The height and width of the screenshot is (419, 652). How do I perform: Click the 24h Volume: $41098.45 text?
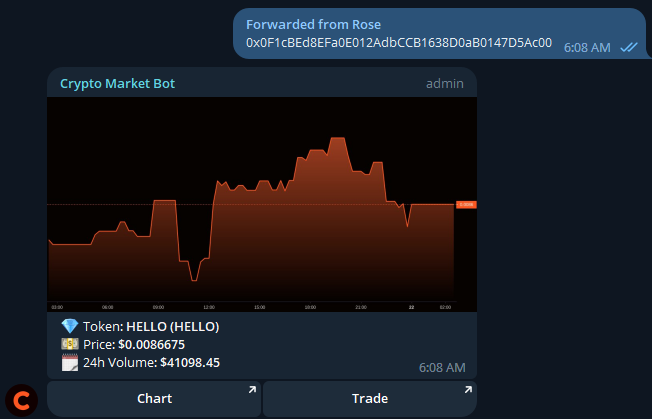[151, 362]
